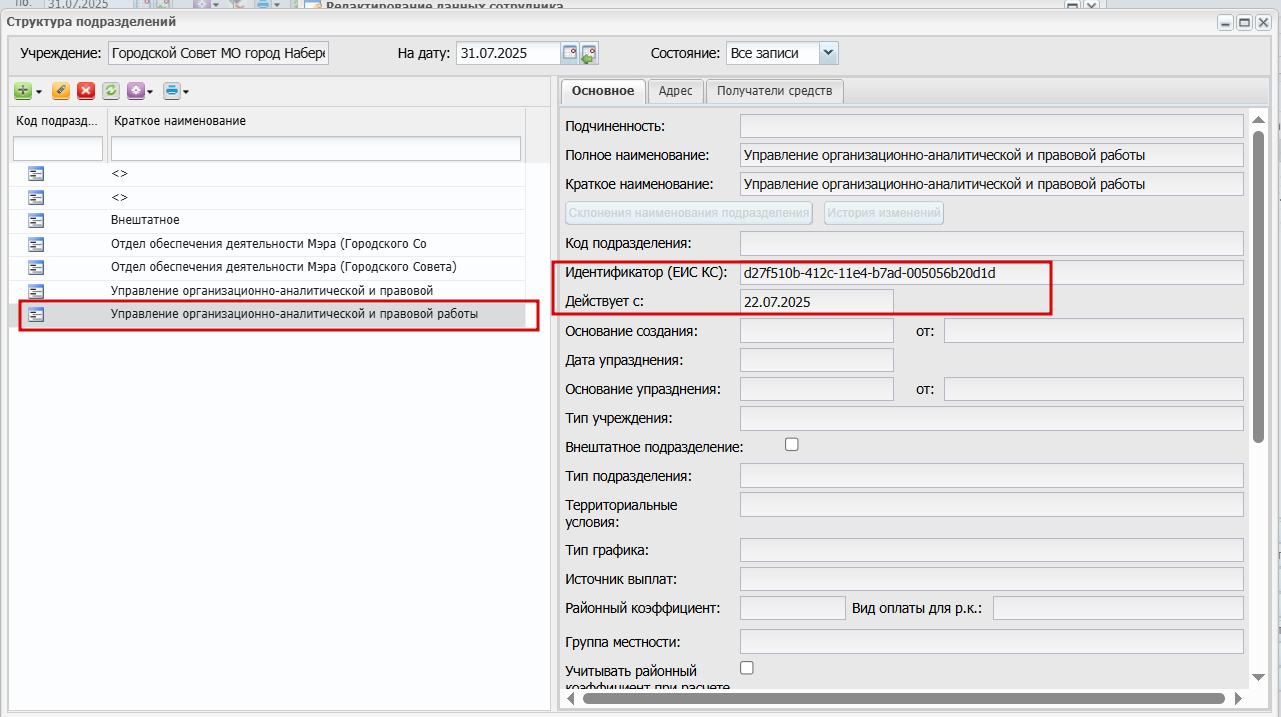Viewport: 1281px width, 717px height.
Task: Click the blue printer icon
Action: 172,91
